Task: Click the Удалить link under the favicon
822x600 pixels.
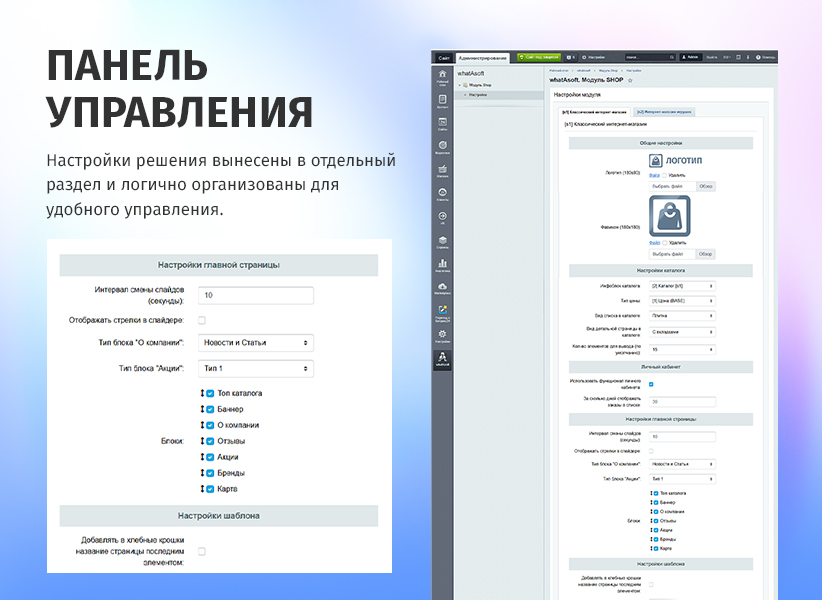Action: [676, 244]
